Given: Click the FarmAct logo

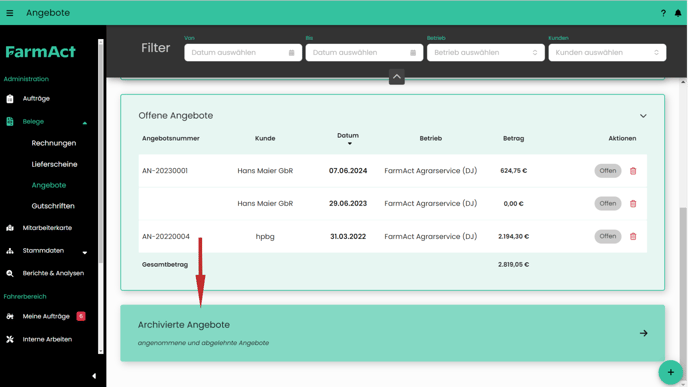Looking at the screenshot, I should [x=41, y=52].
